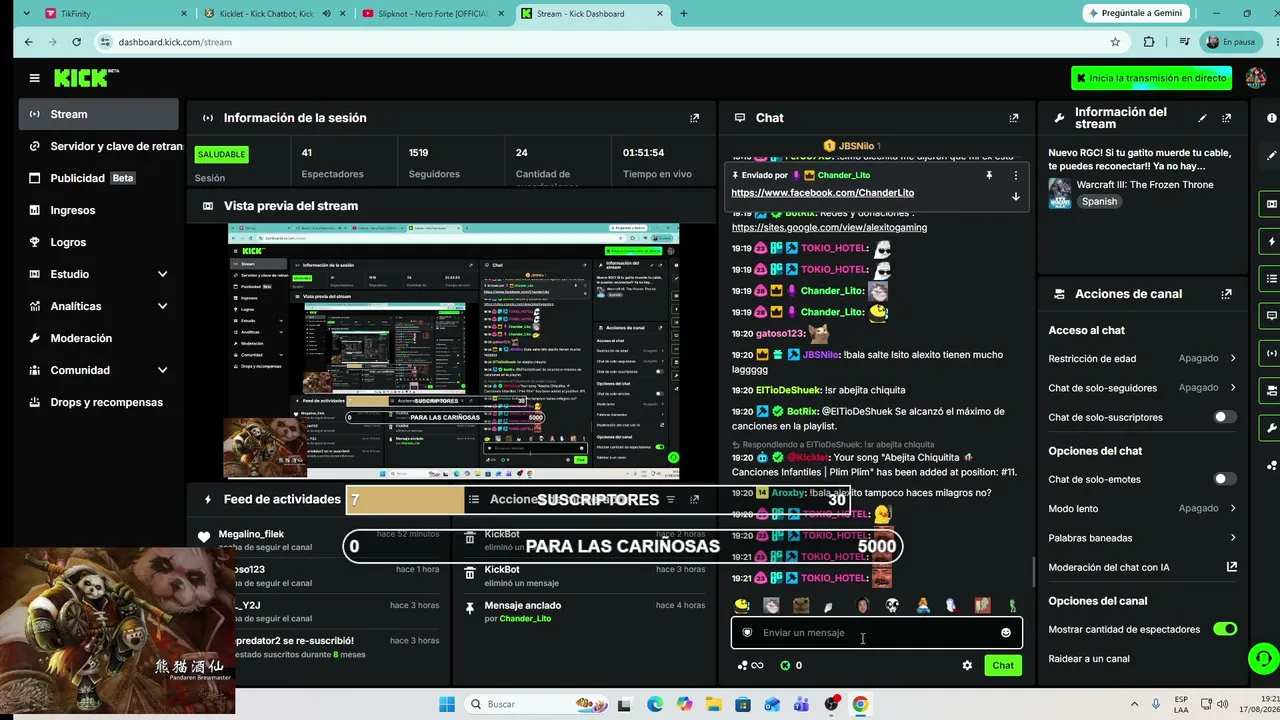
Task: Insert the skull quick emote
Action: tap(892, 606)
